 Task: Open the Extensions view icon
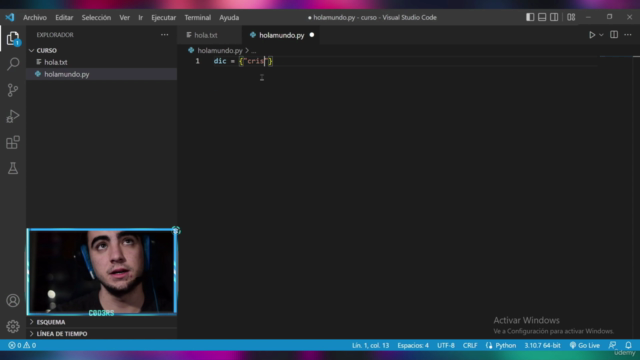coord(13,142)
